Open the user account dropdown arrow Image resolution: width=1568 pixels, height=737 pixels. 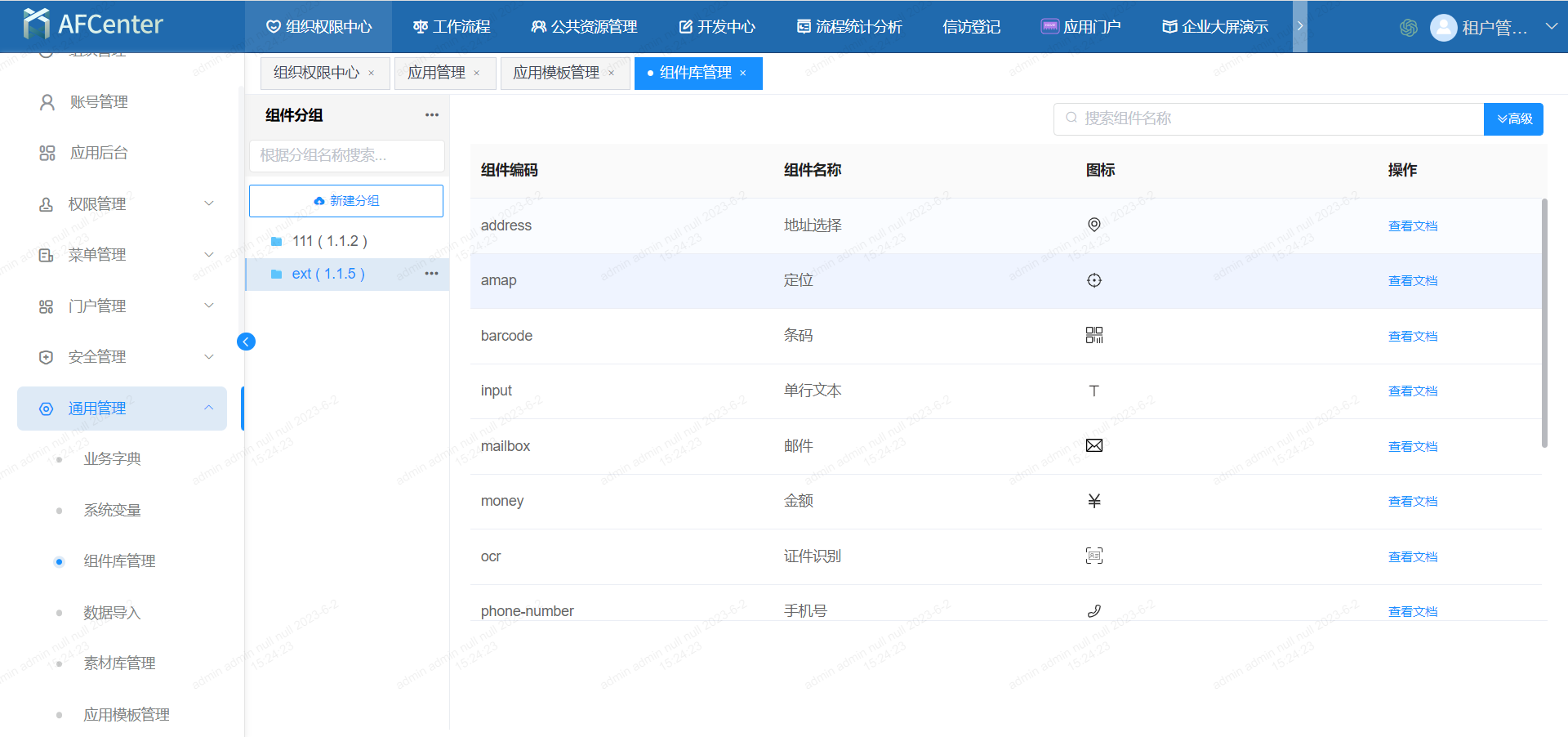[1551, 27]
